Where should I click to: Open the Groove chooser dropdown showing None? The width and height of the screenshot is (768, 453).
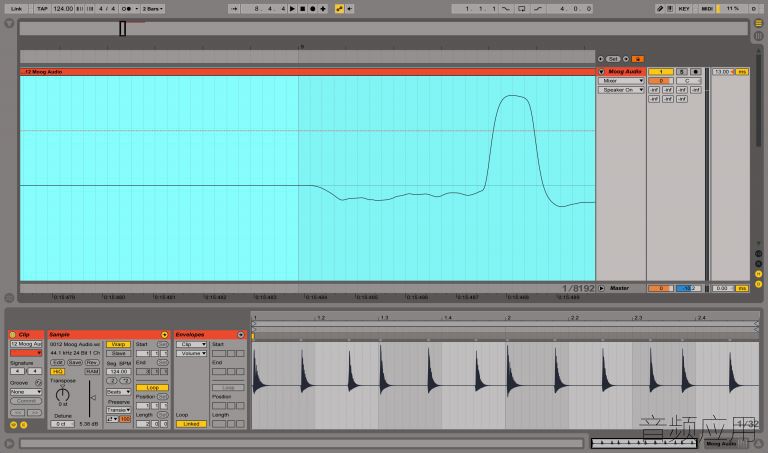pos(26,392)
